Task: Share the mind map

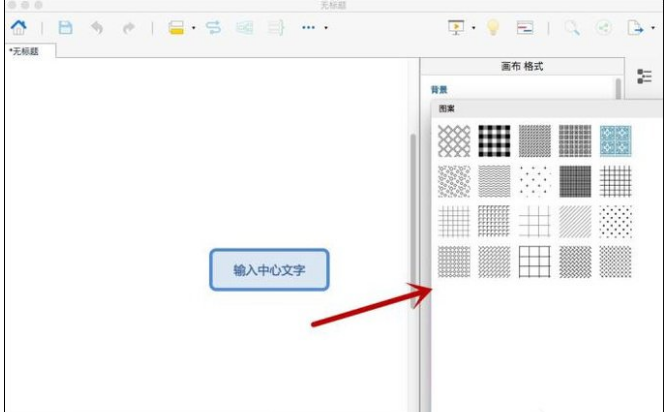Action: coord(603,28)
